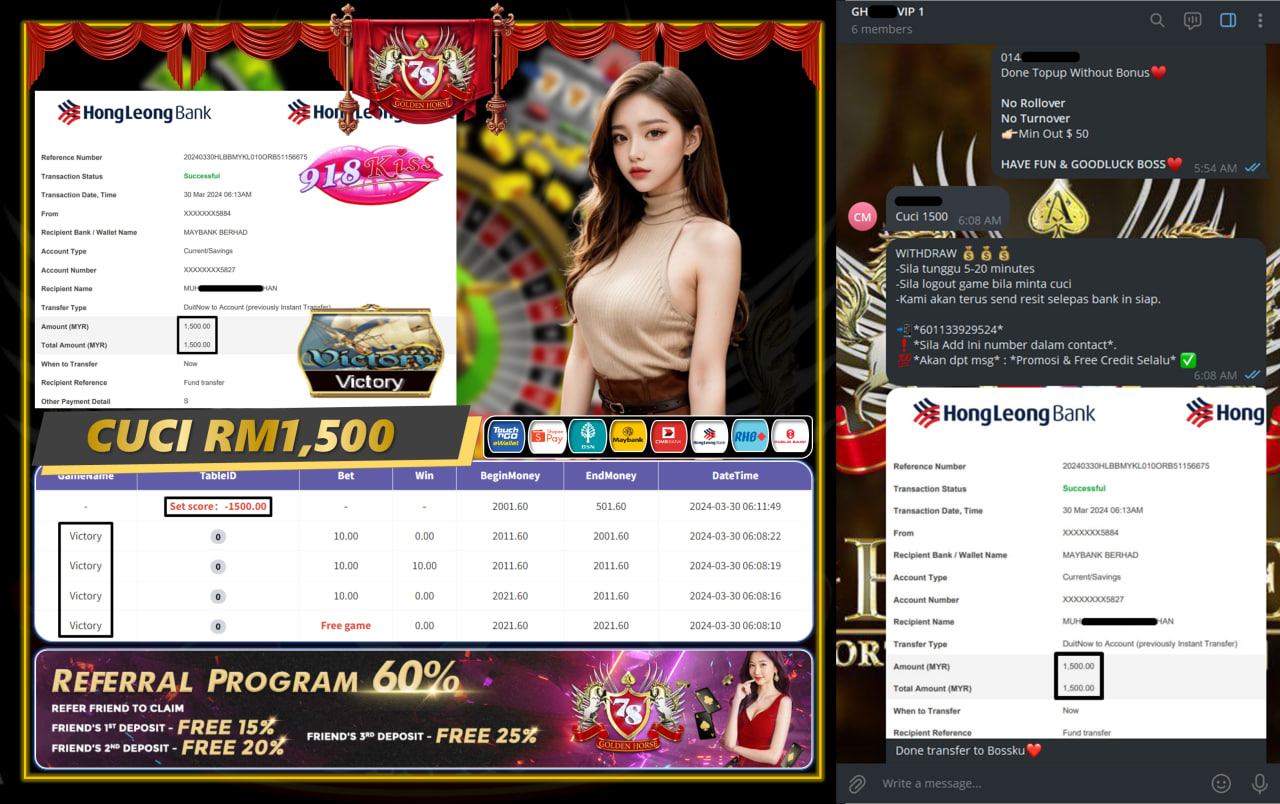Click the 6:08 AM timestamp on withdraw message

pyautogui.click(x=1215, y=375)
